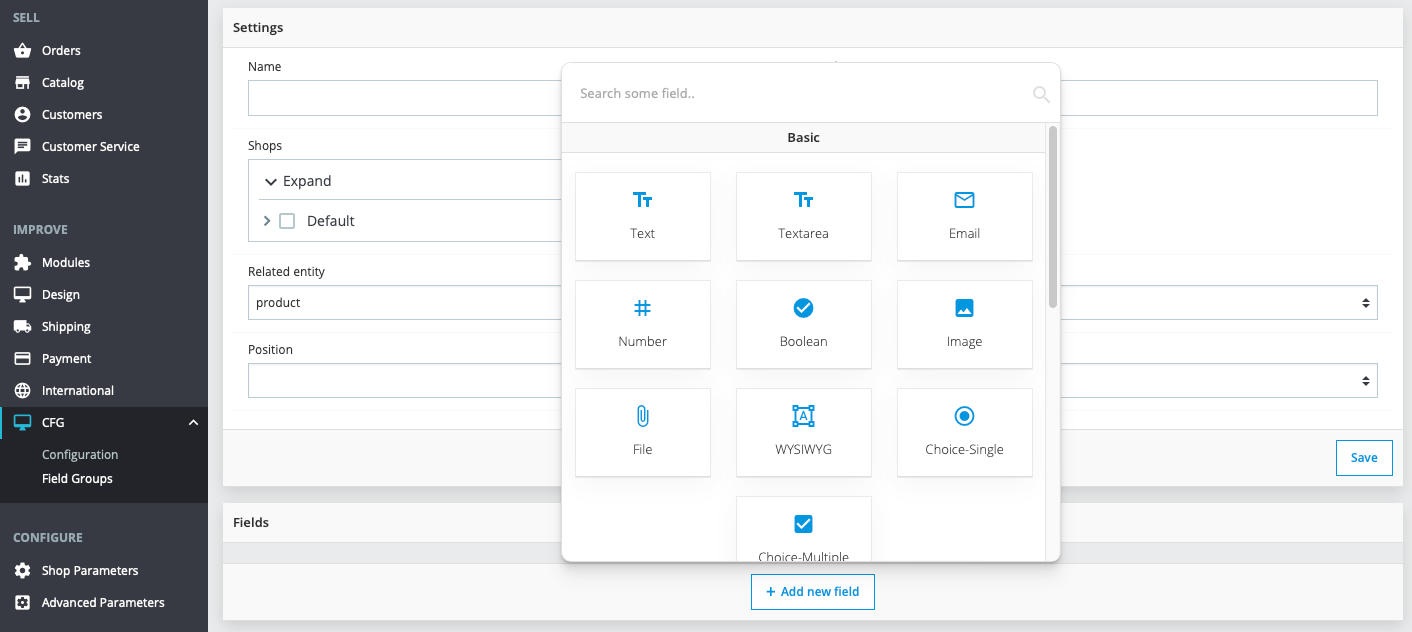Switch to the Field Groups page
Screen dimensions: 1412x632
pyautogui.click(x=75, y=478)
